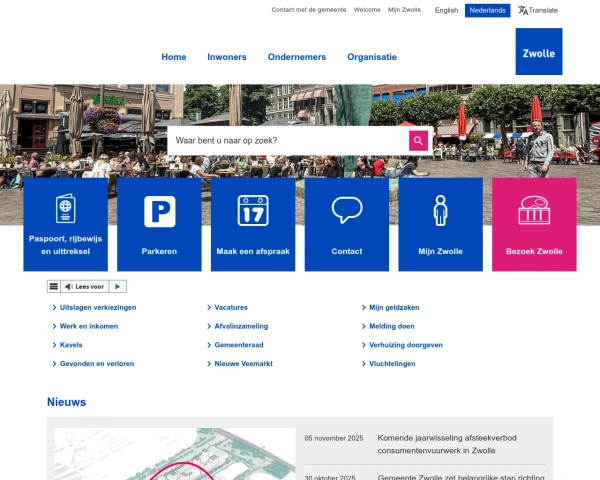Viewport: 600px width, 480px height.
Task: Click the Zwolle logo in header
Action: click(538, 52)
